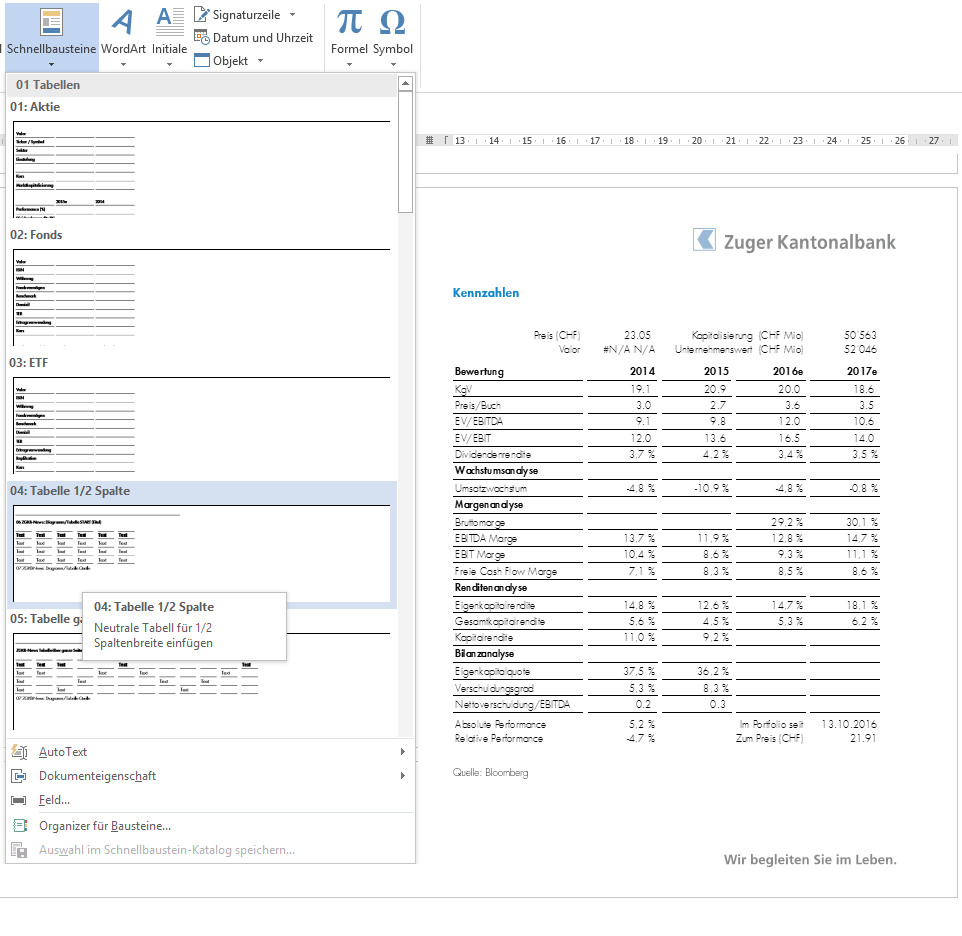Click the gallery scrollbar thumb
The image size is (962, 936).
(405, 152)
